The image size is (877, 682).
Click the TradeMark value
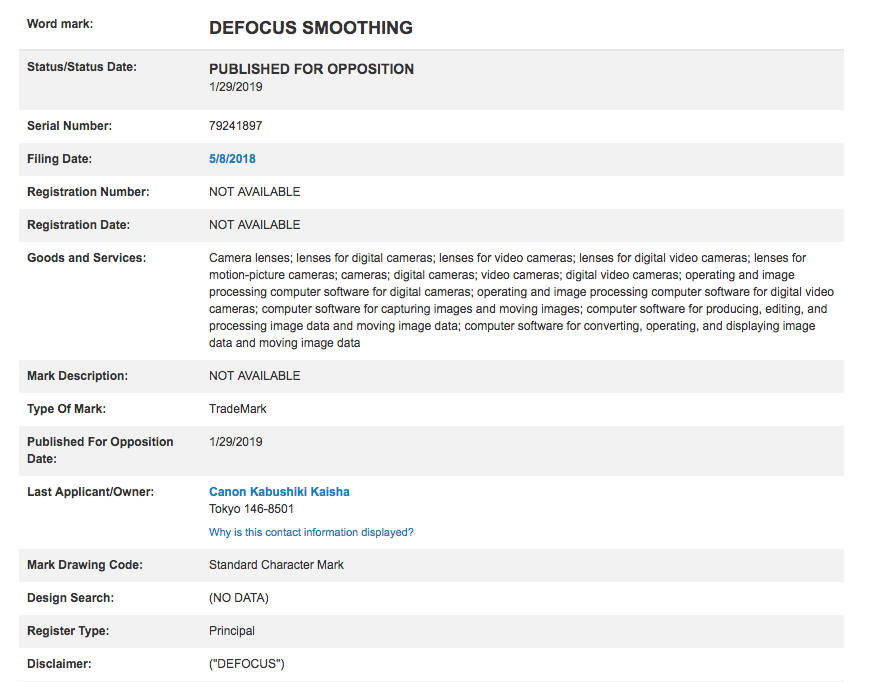(x=238, y=409)
